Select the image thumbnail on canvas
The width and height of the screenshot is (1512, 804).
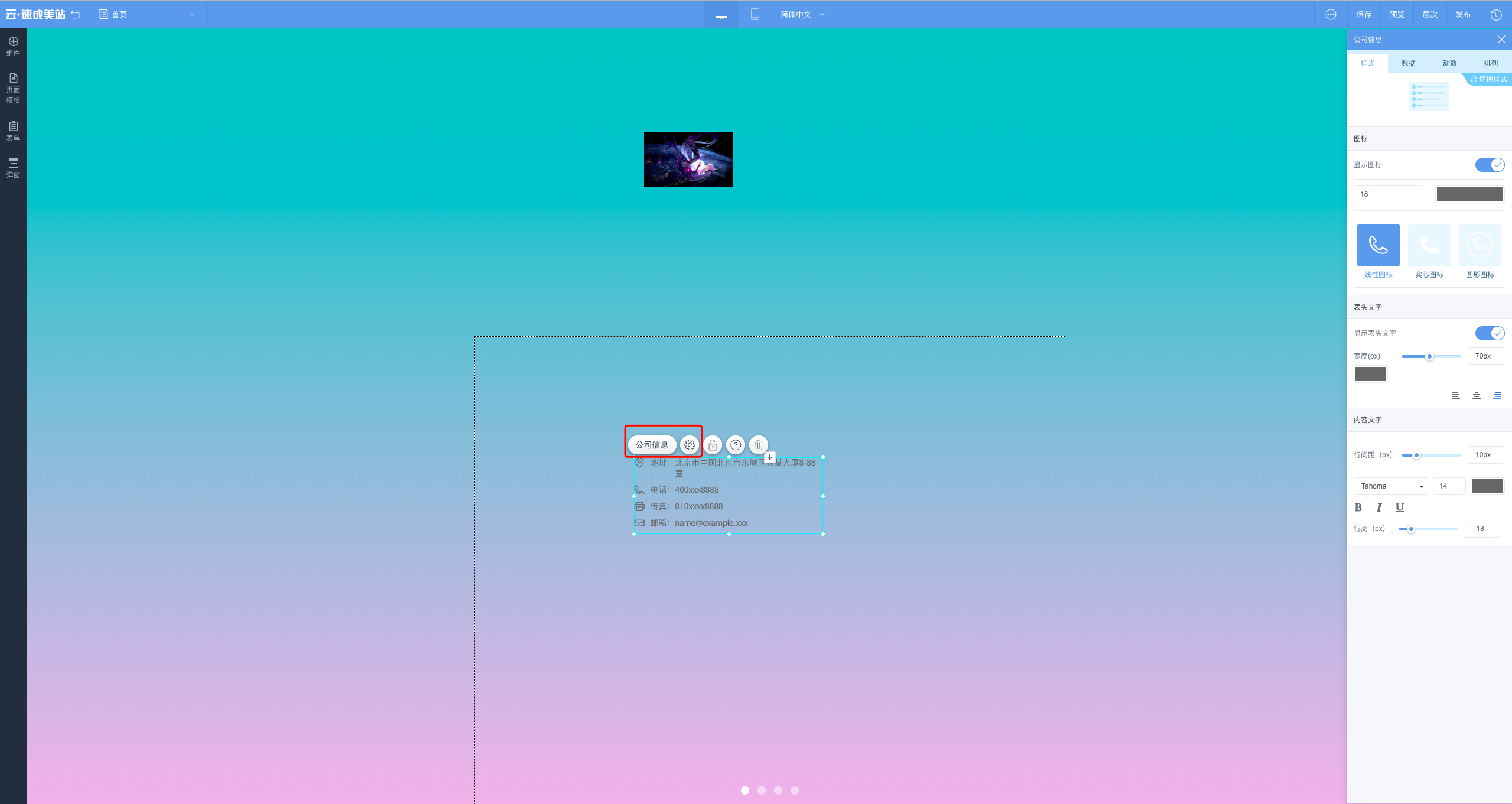click(688, 160)
